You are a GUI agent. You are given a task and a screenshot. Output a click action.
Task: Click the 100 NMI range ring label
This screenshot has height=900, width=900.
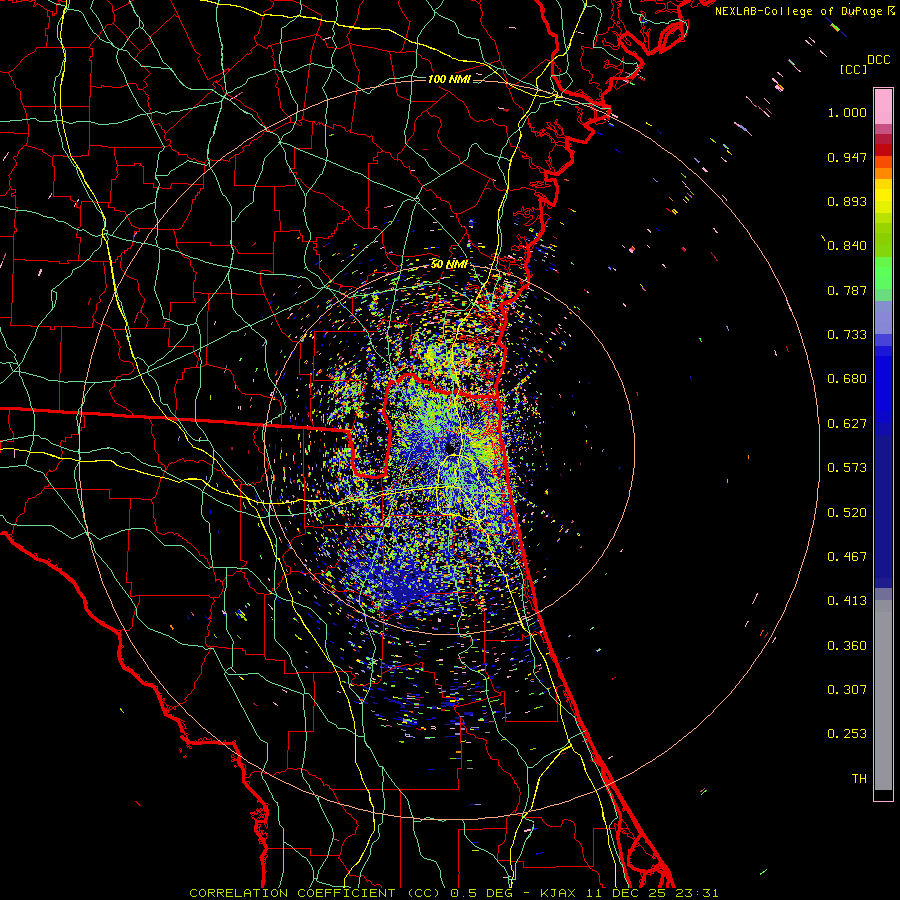coord(449,79)
